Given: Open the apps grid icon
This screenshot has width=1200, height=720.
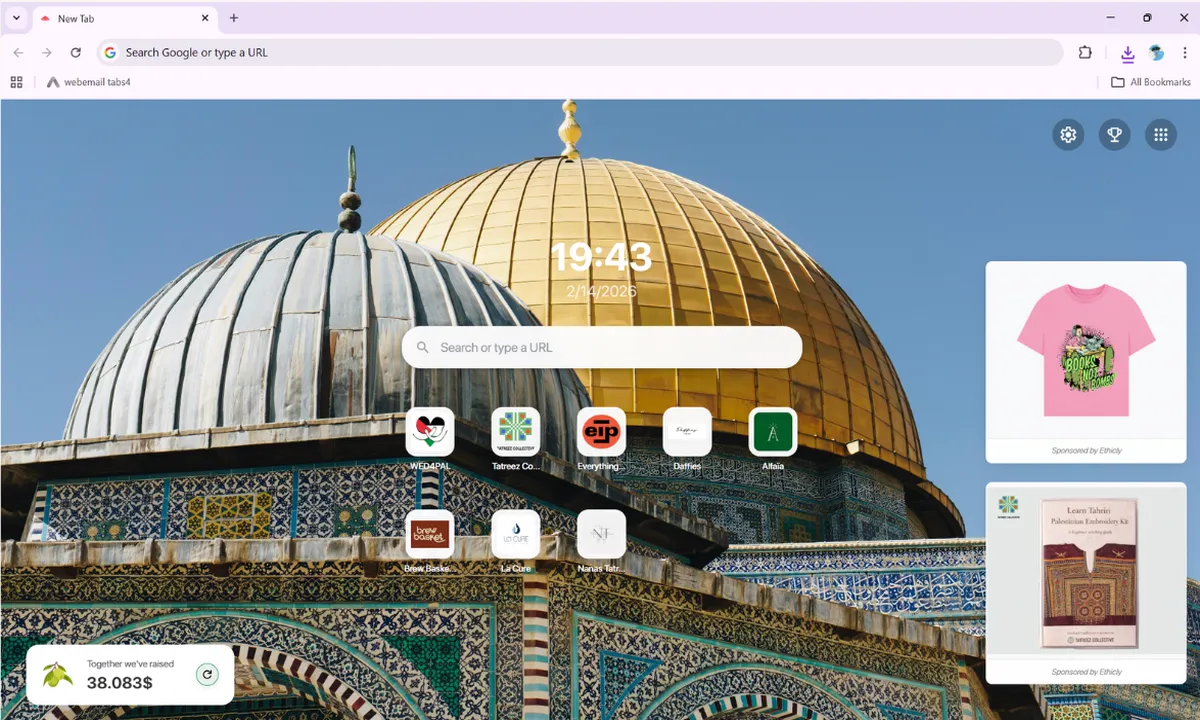Looking at the screenshot, I should pos(1160,135).
